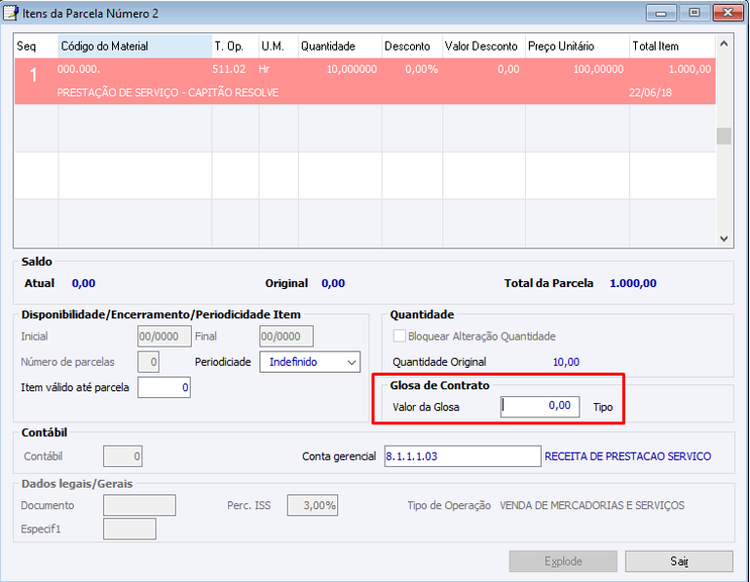
Task: Click the Atual saldo value 0,00
Action: tap(84, 283)
